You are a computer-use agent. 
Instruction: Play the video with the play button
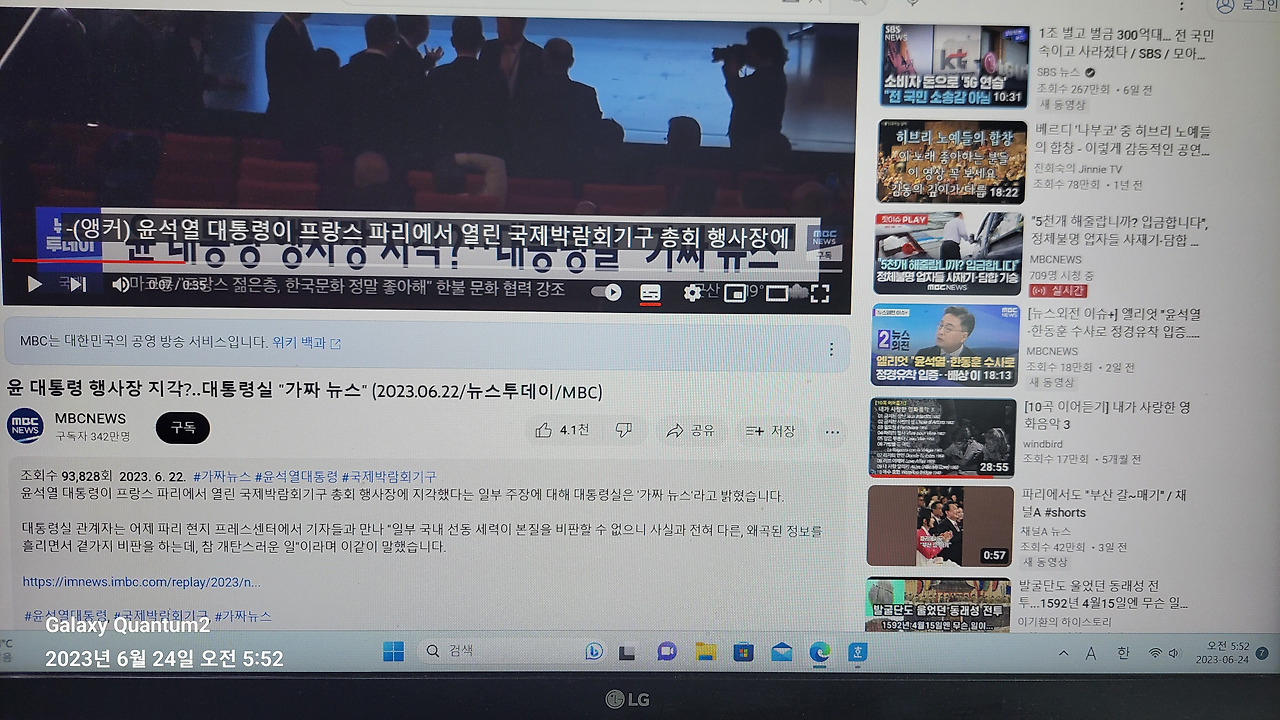coord(34,285)
